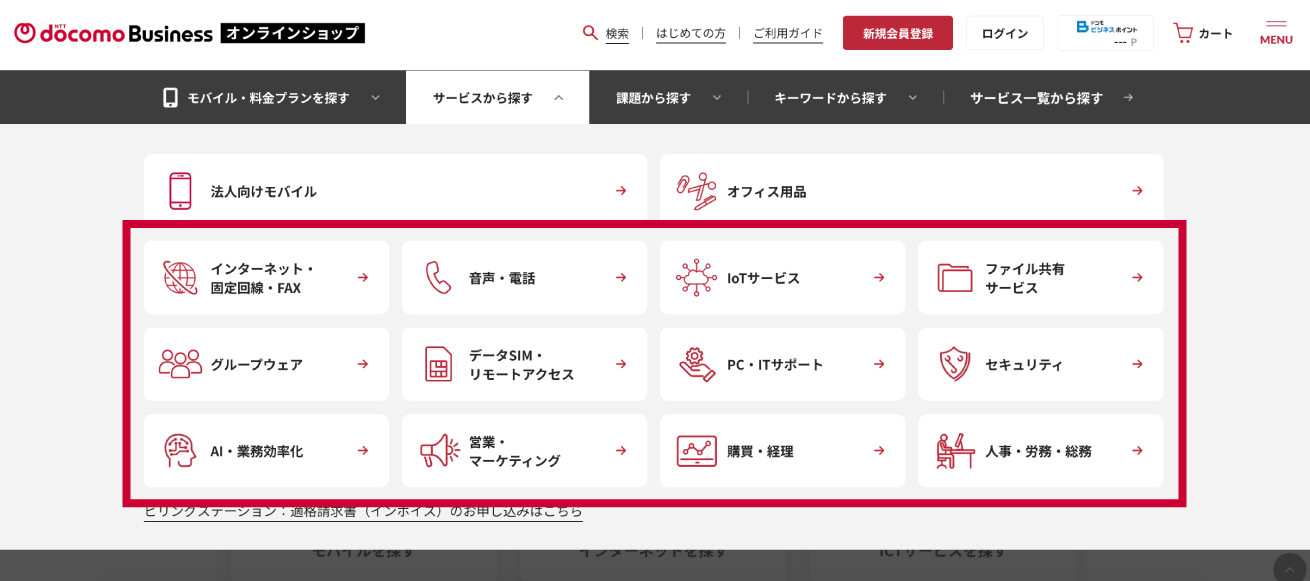Click the globe icon for インターネット・固定回線・FAX

(x=180, y=278)
